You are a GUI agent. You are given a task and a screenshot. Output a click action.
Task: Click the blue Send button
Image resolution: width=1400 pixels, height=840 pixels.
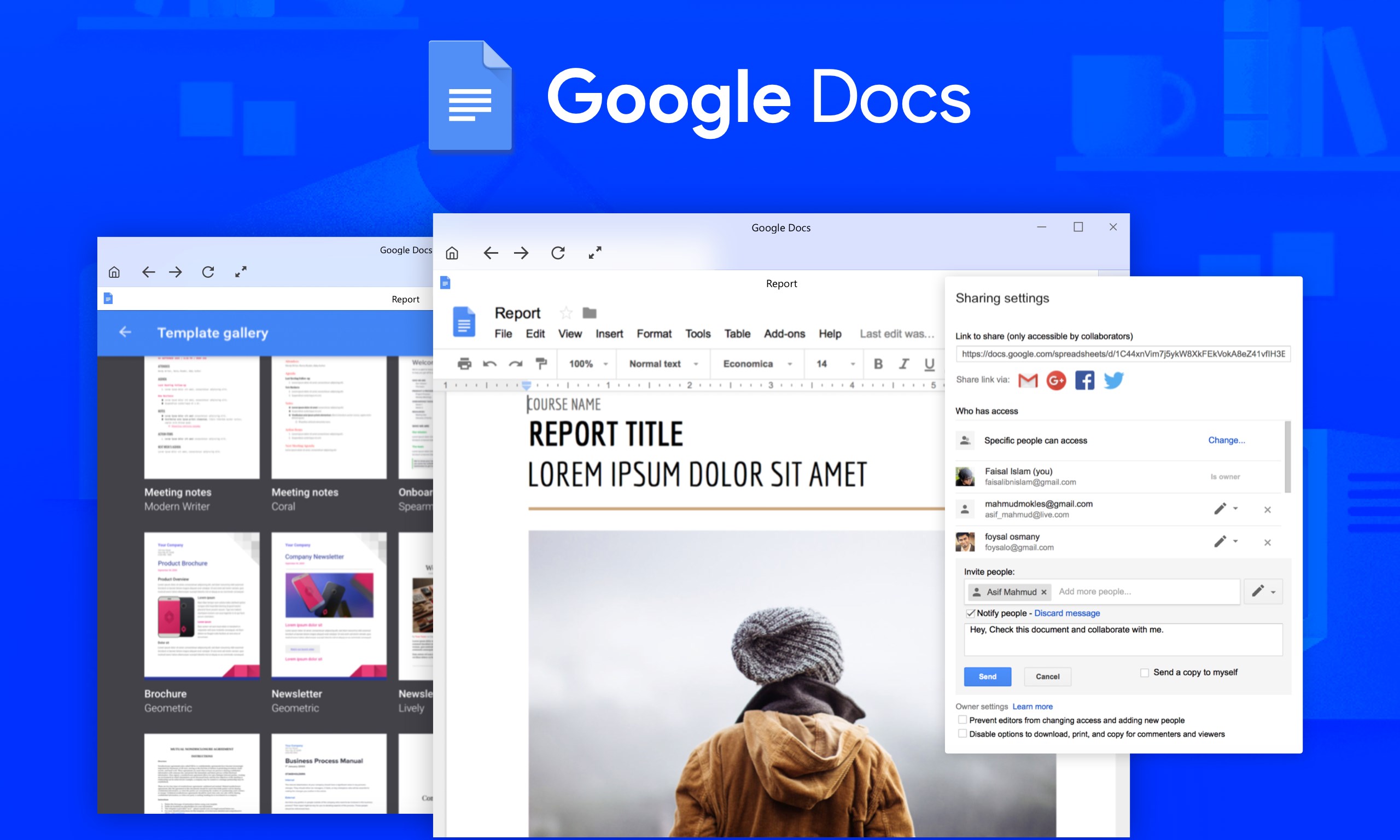tap(987, 676)
